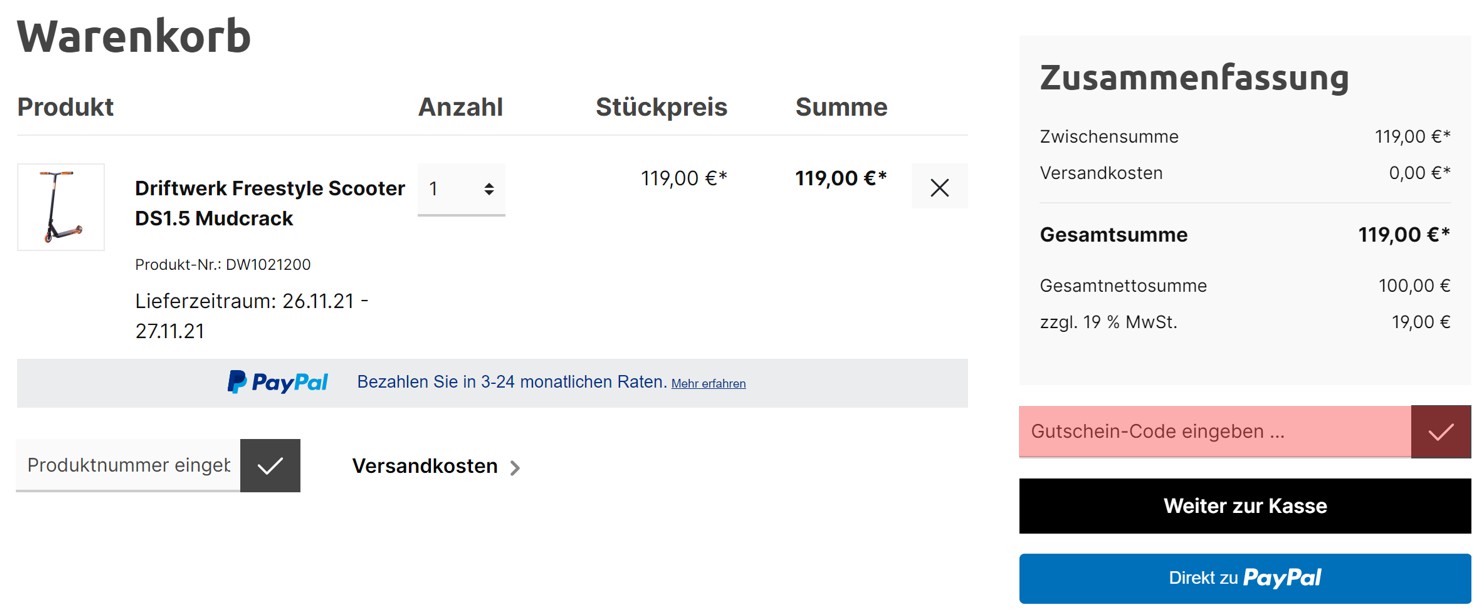Click the Zusammenfassung heading
This screenshot has width=1480, height=609.
pos(1194,77)
